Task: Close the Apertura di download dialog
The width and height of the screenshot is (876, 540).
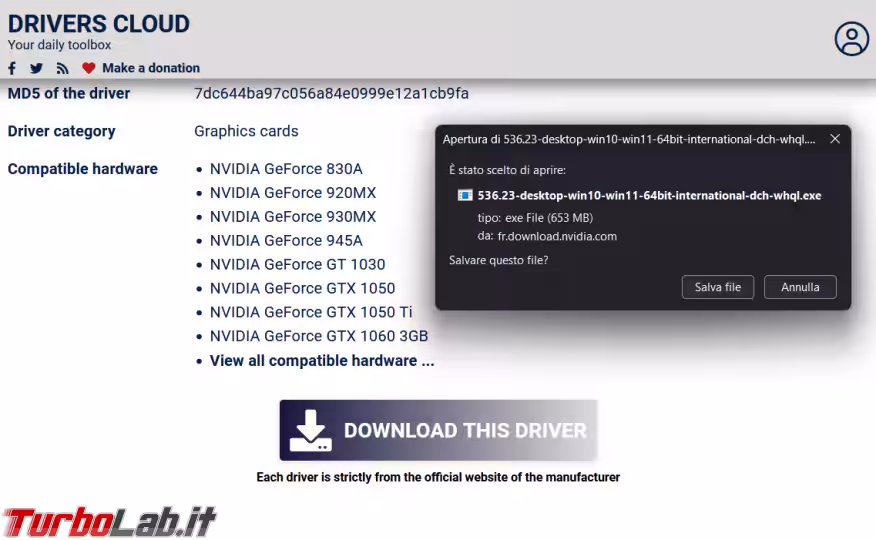Action: tap(835, 138)
